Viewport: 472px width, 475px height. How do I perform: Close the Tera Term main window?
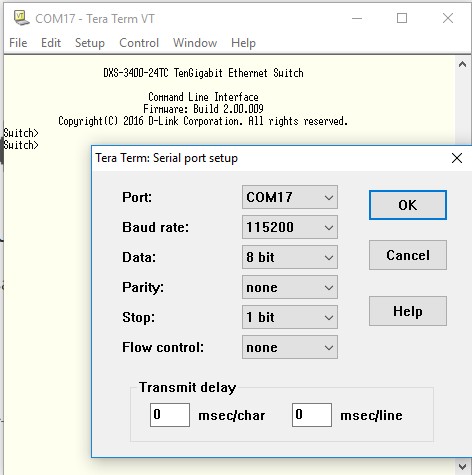448,18
